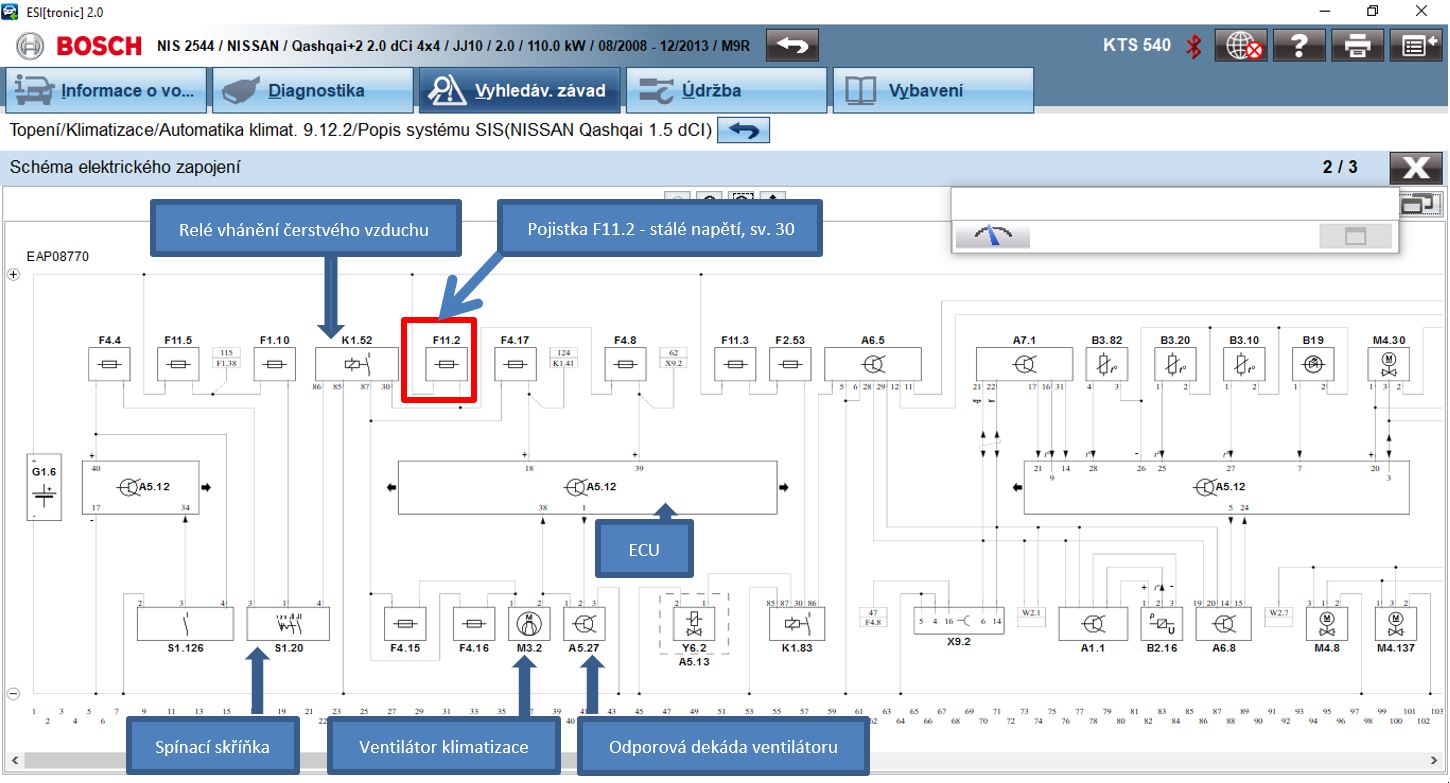Select solenoid valve Y6.2

tap(694, 624)
